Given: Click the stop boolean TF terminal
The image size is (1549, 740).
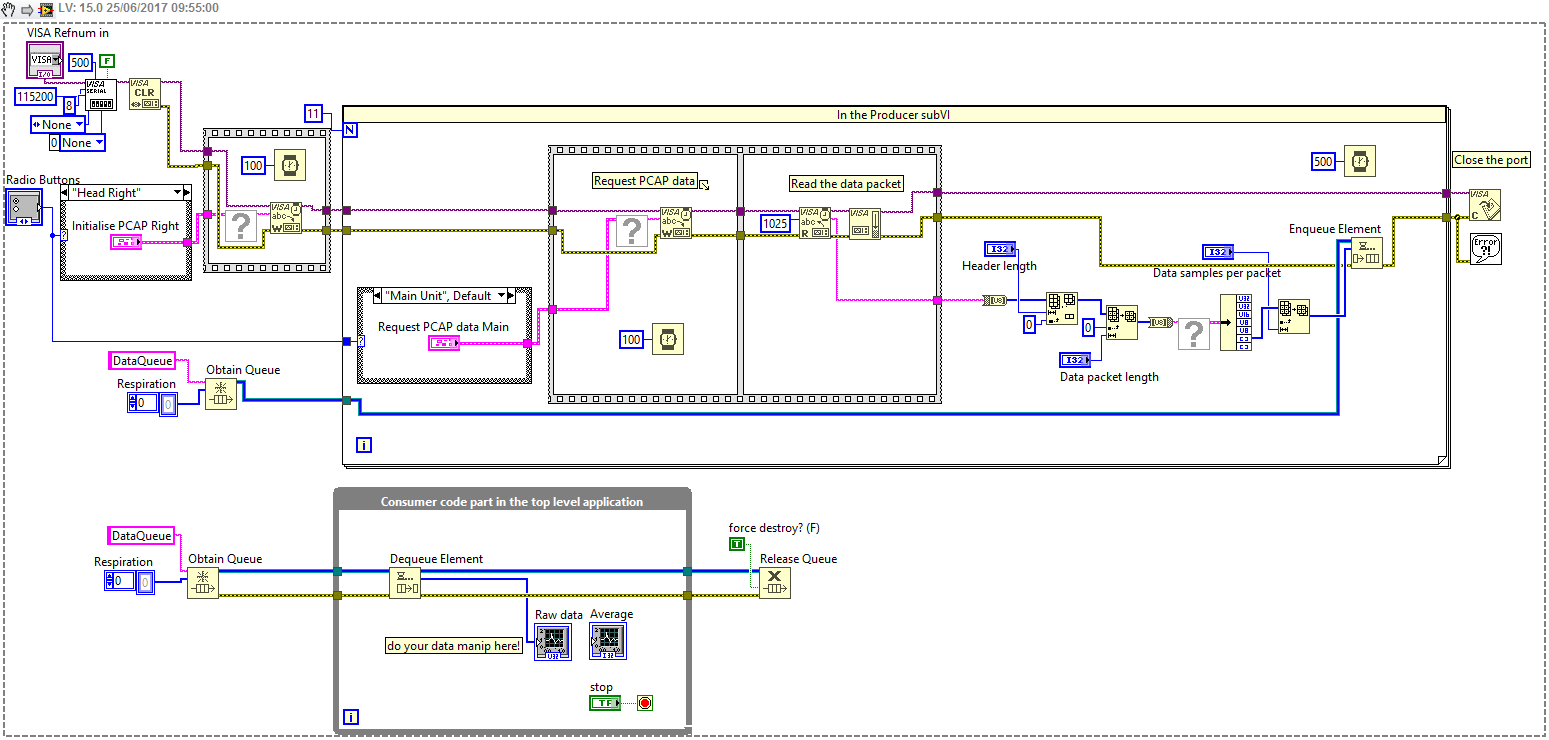Looking at the screenshot, I should (605, 703).
